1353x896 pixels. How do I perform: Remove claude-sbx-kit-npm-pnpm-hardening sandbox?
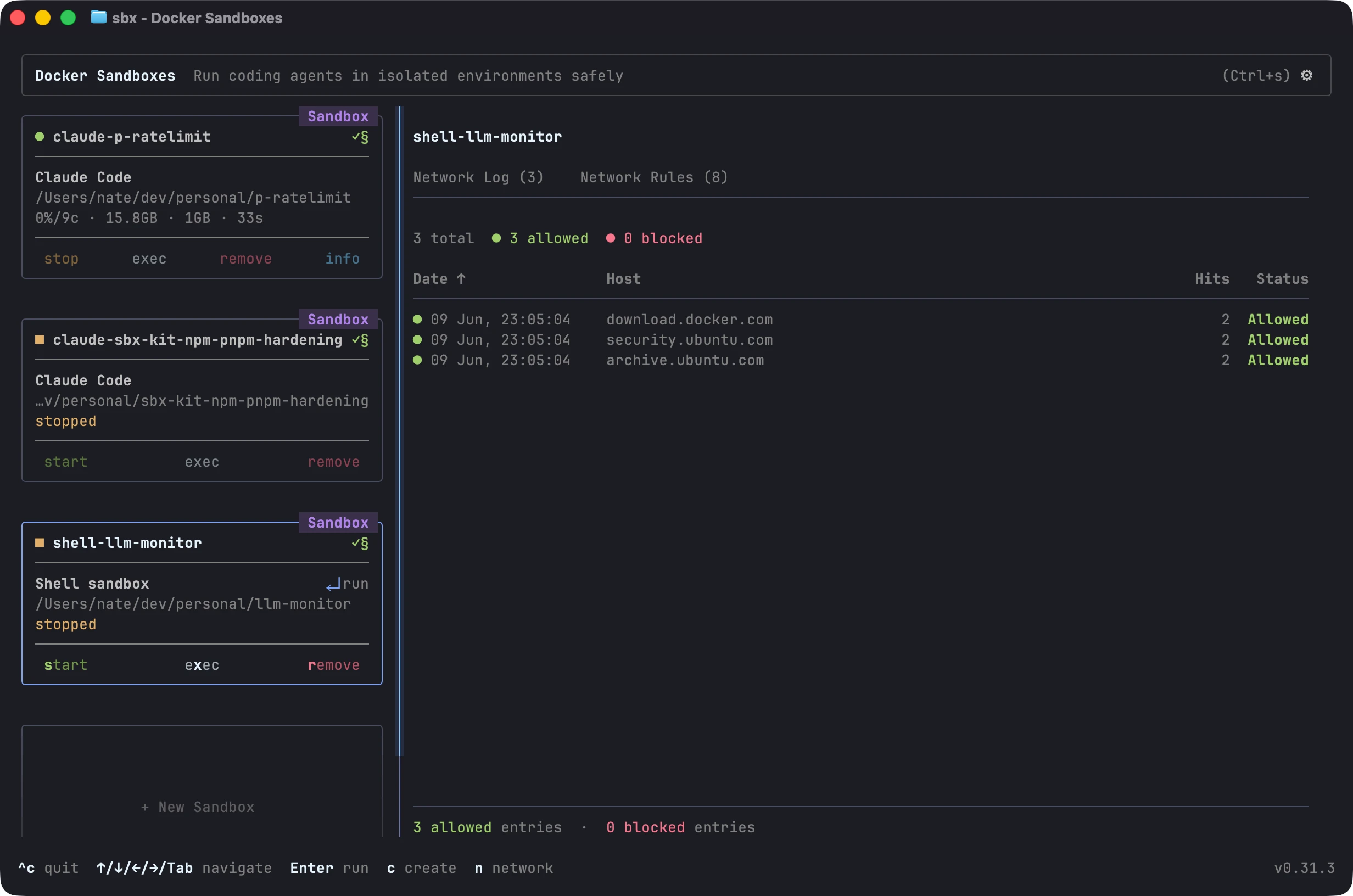(334, 462)
